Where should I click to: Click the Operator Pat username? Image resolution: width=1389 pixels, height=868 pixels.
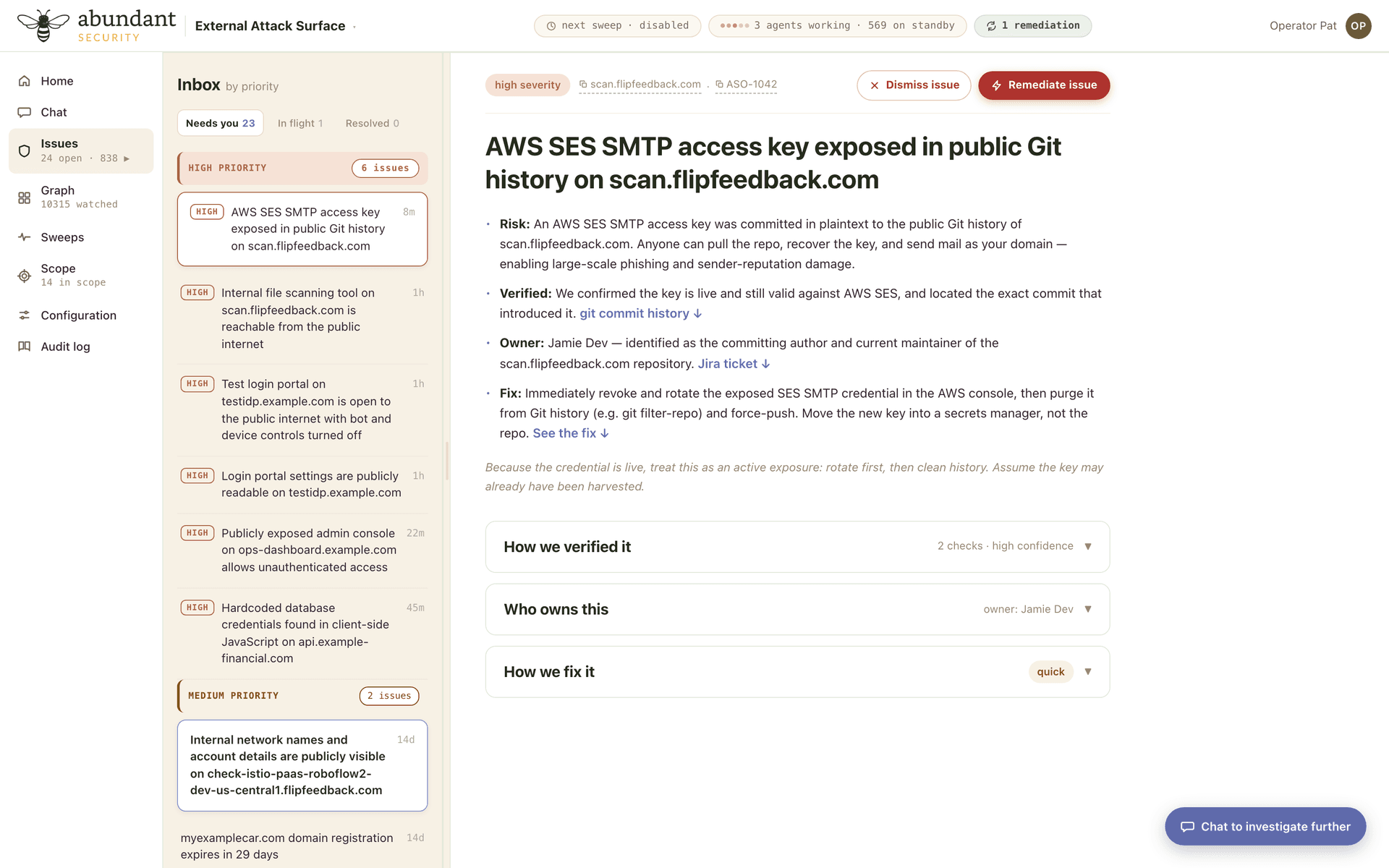click(1303, 26)
